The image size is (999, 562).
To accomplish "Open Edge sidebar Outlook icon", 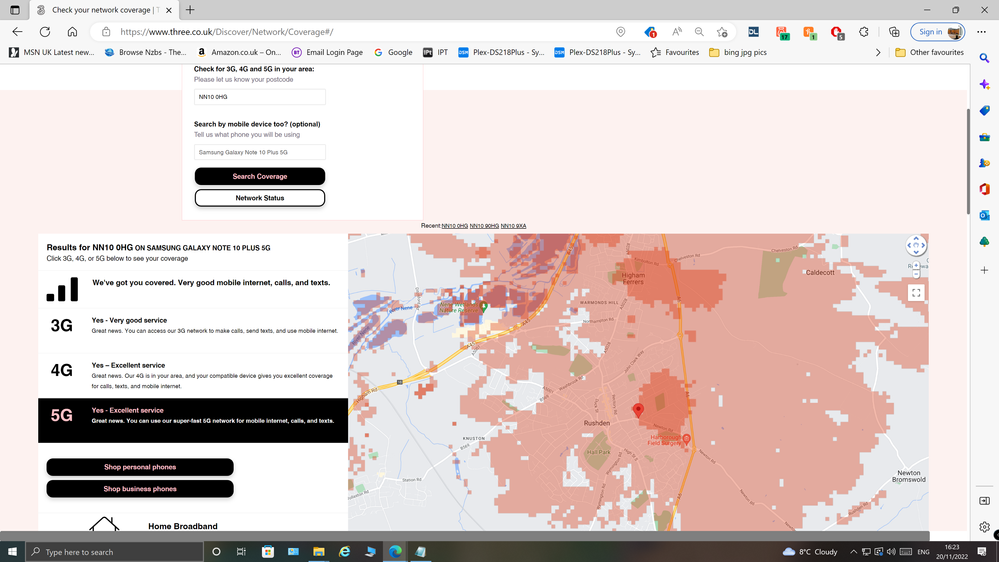I will point(984,215).
